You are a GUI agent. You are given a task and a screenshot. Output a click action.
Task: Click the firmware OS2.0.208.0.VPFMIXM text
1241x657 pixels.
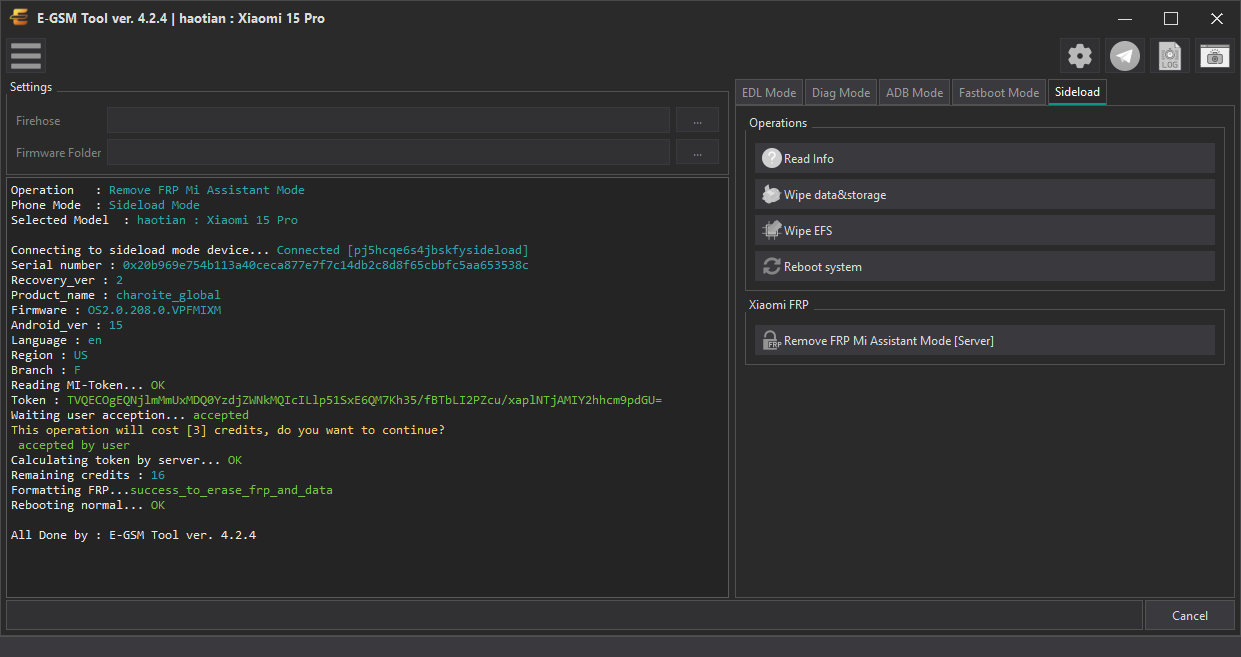(x=154, y=310)
